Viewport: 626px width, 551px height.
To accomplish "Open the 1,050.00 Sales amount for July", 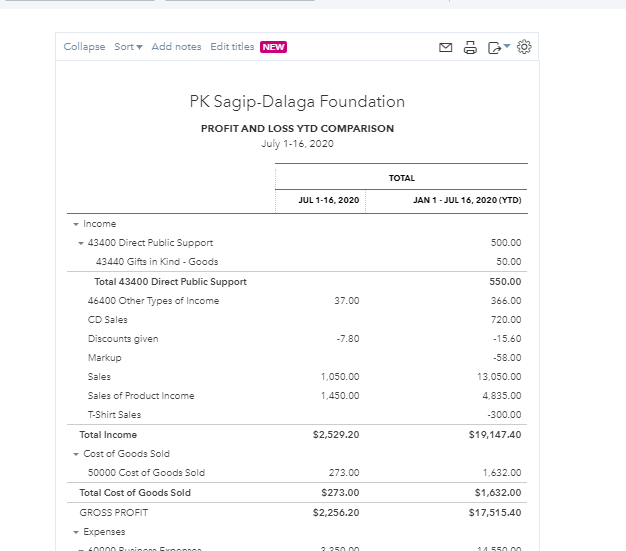I will point(340,377).
